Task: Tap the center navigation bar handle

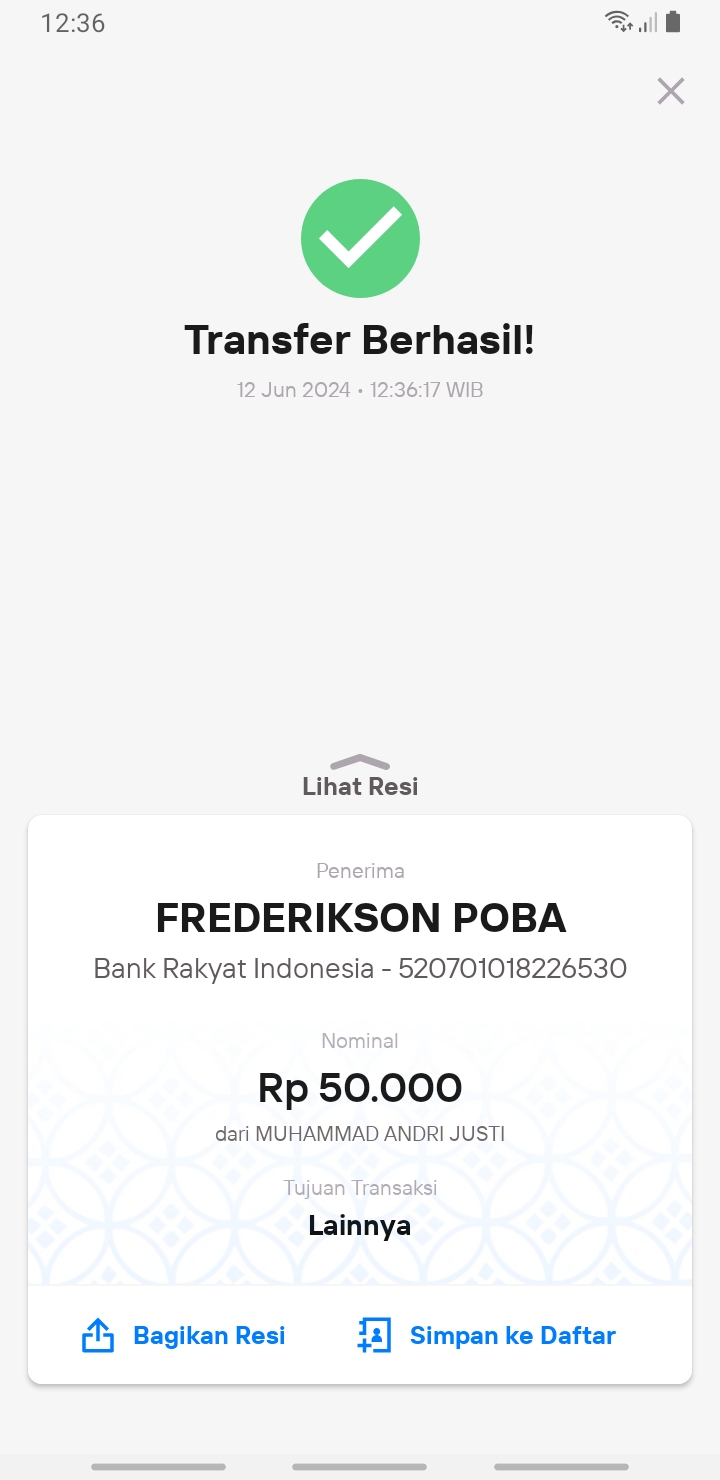Action: [x=360, y=1467]
